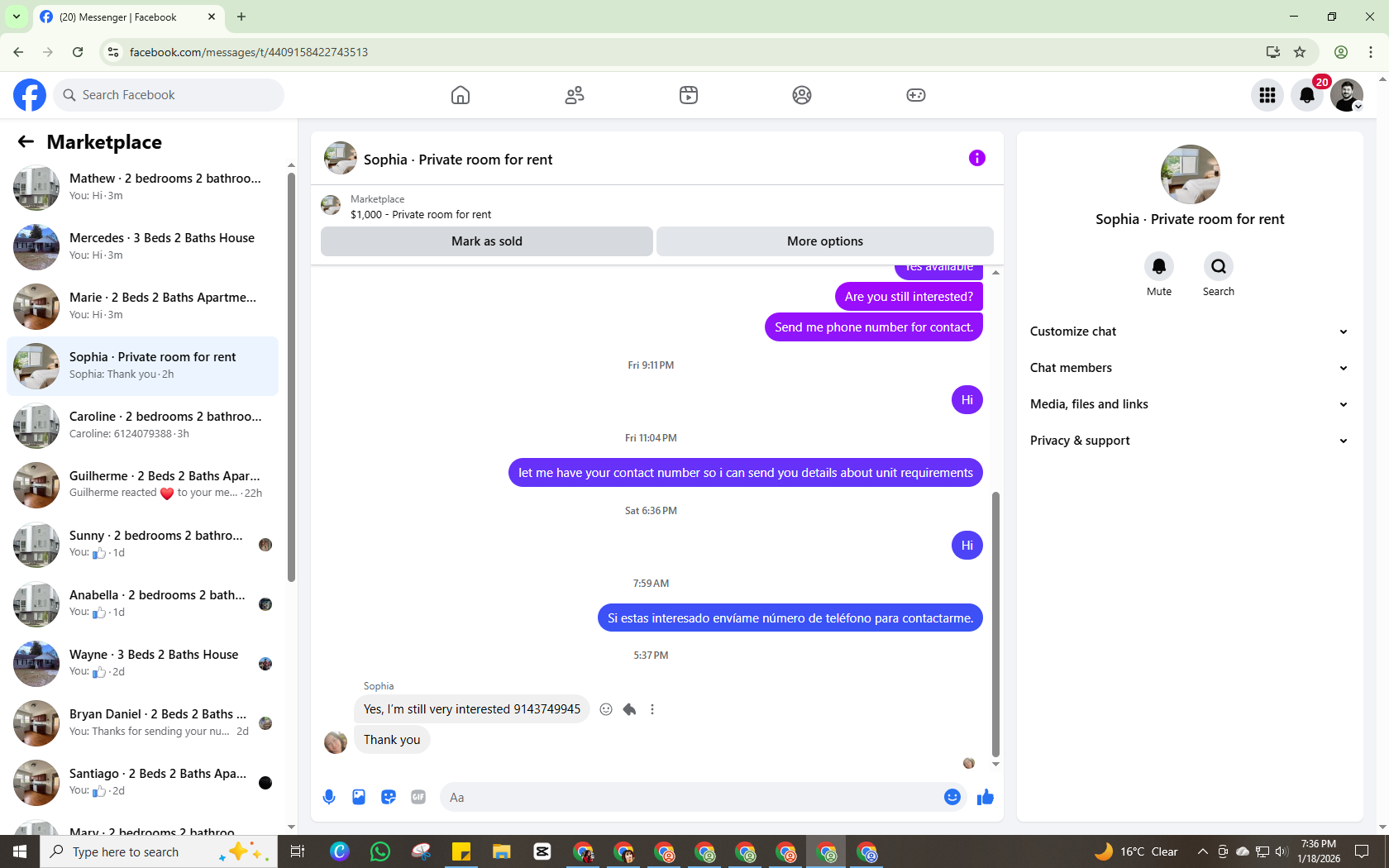Open the Chrome customize menu dots

1371,52
